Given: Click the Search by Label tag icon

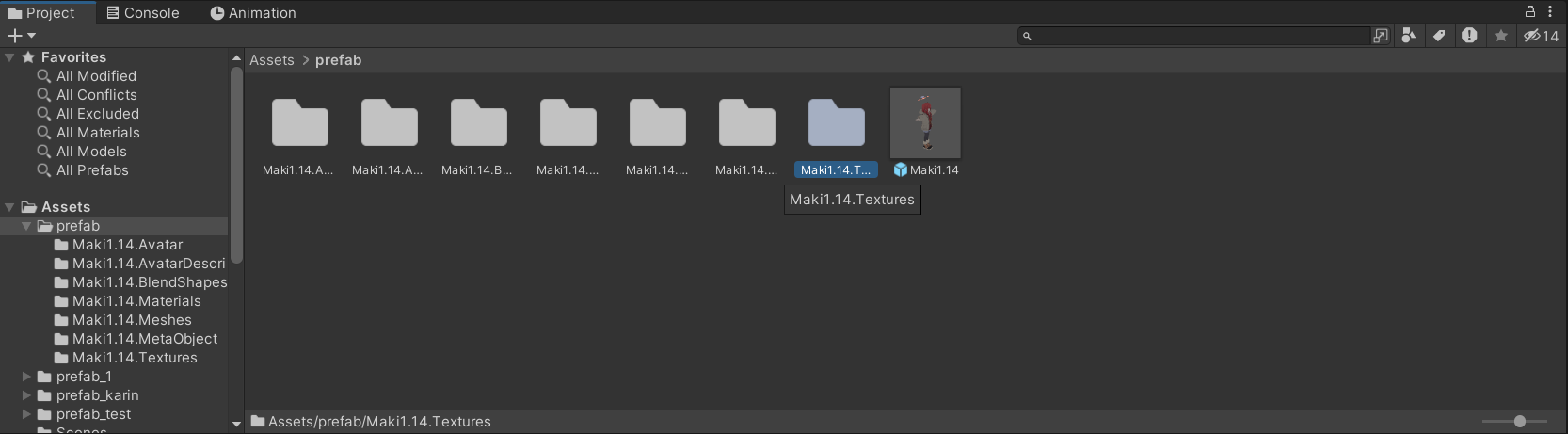Looking at the screenshot, I should tap(1439, 36).
